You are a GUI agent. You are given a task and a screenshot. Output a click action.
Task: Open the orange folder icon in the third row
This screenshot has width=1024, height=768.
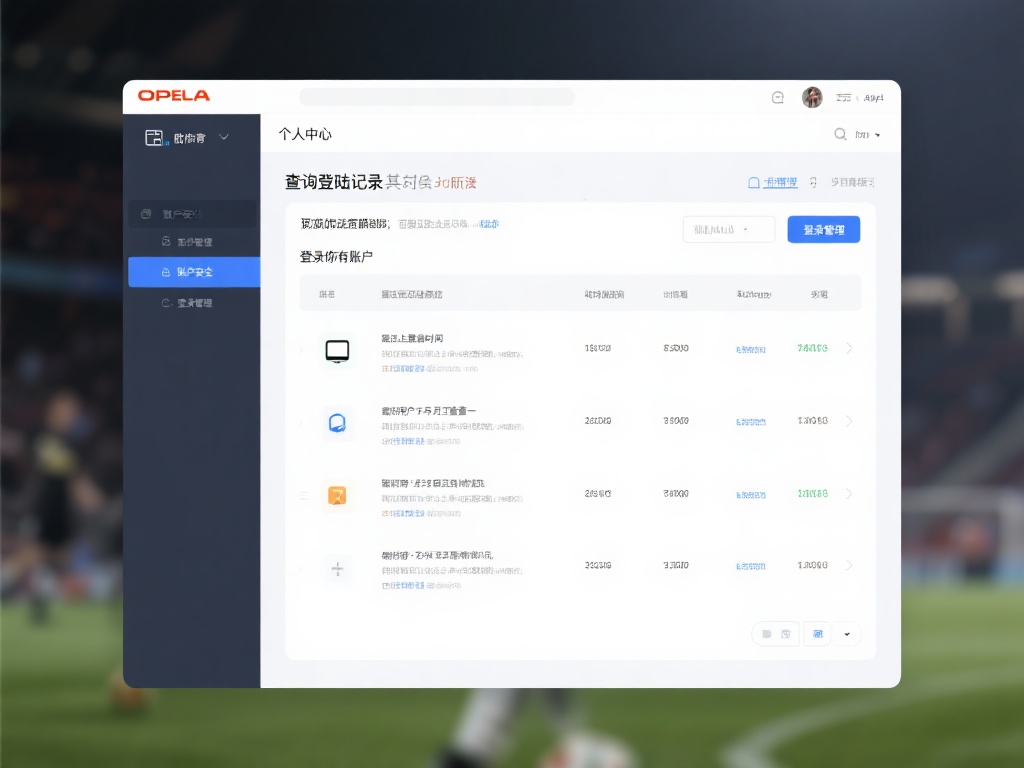(337, 493)
